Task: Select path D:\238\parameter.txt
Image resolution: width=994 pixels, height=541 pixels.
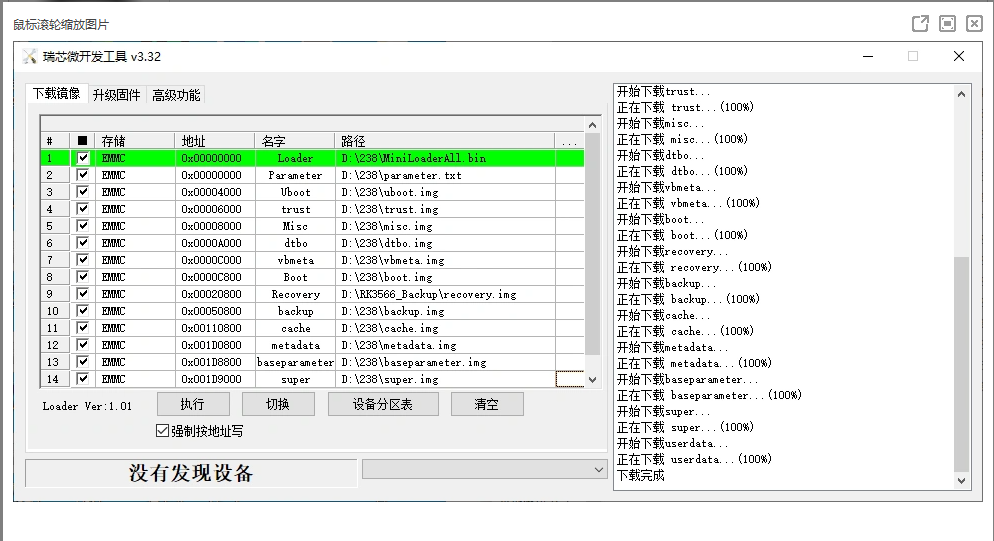Action: (401, 175)
